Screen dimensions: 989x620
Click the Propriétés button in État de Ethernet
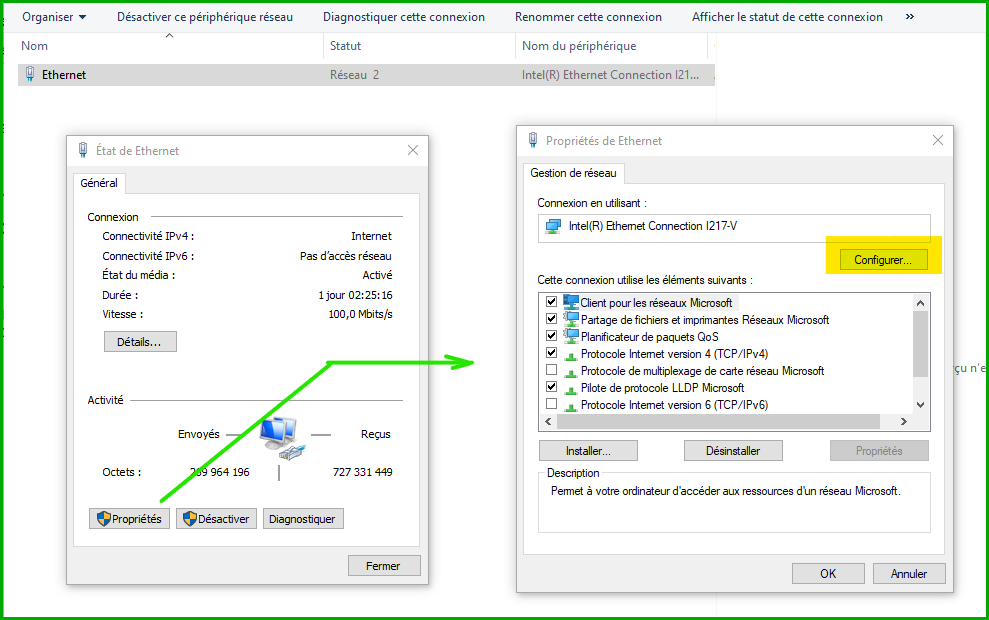129,519
